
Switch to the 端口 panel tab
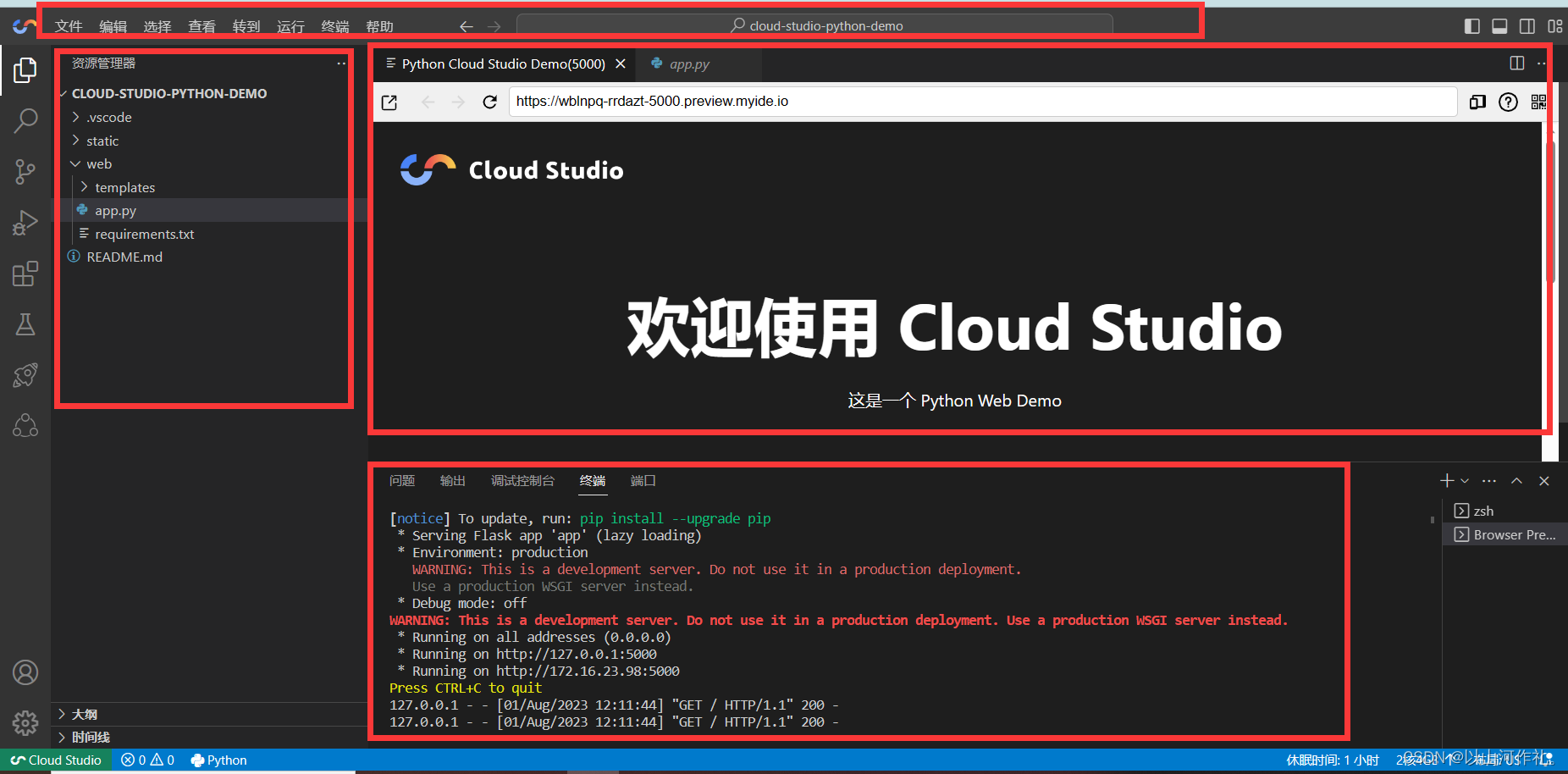tap(643, 481)
